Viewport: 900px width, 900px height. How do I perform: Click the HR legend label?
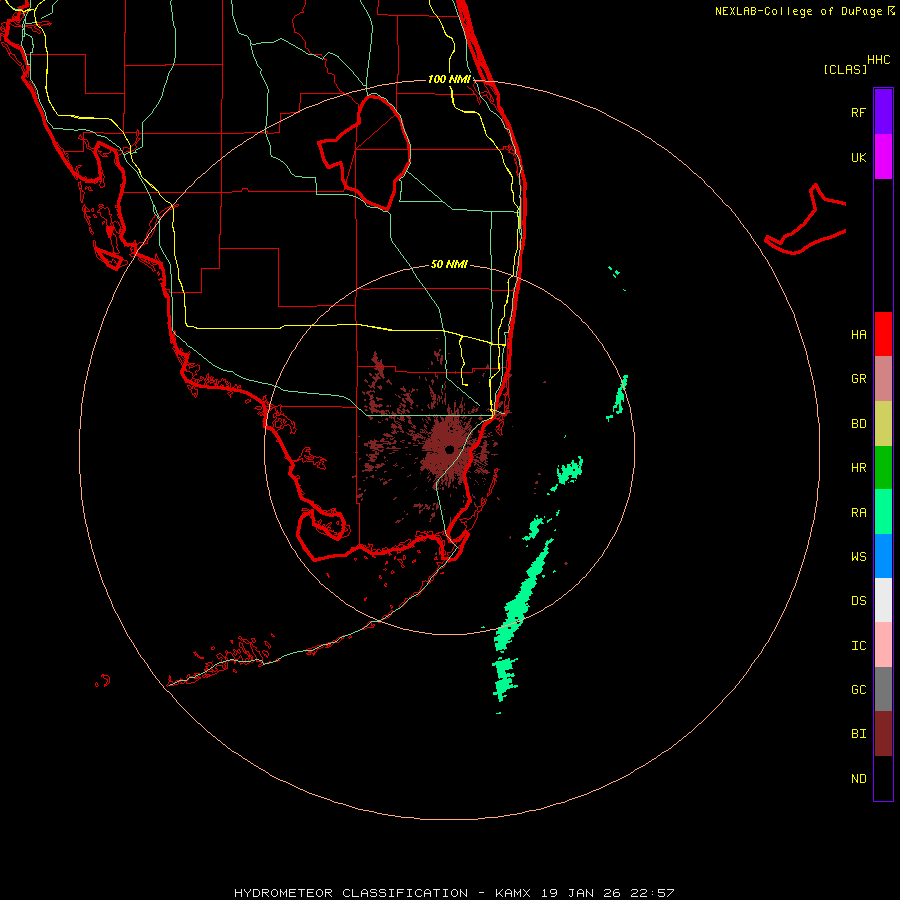pos(858,468)
